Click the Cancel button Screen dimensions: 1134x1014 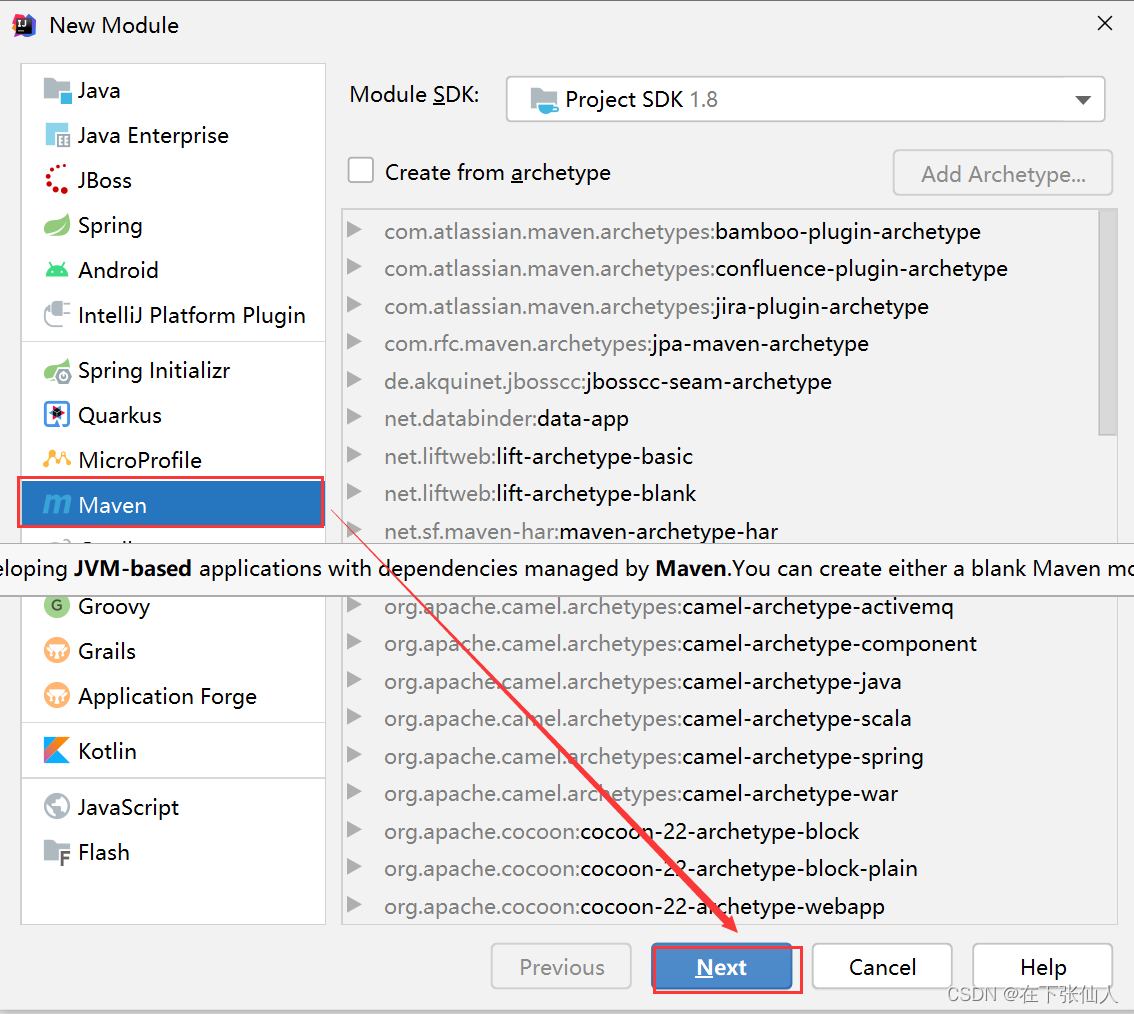pos(882,966)
